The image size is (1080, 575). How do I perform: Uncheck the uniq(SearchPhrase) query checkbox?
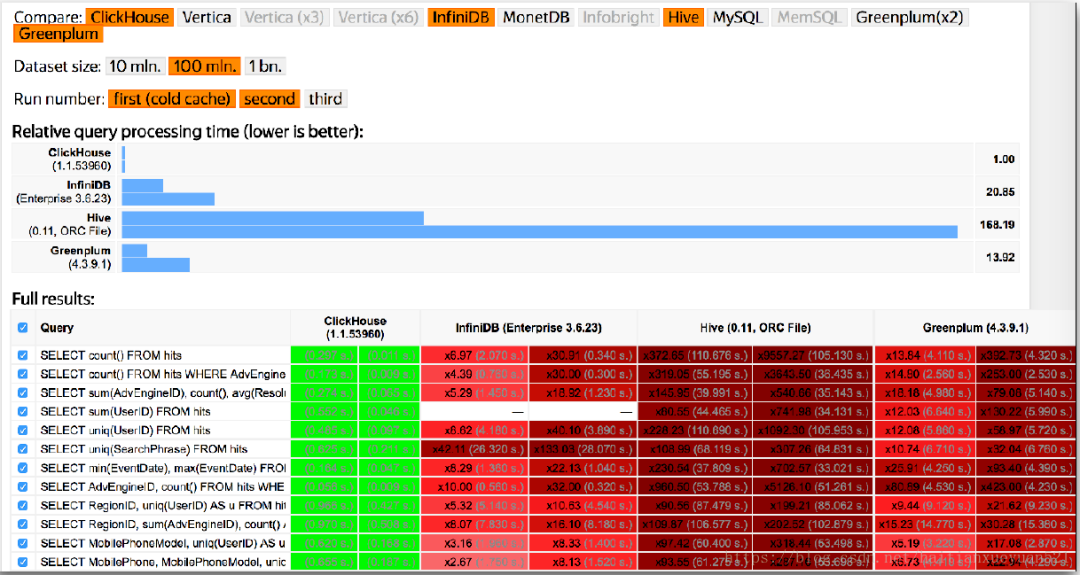(x=23, y=449)
